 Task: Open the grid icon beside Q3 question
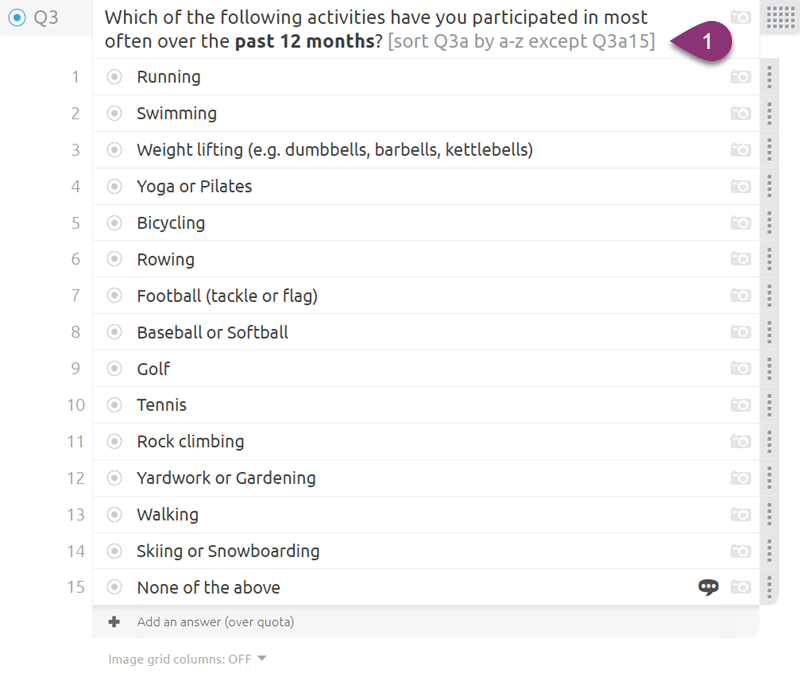[x=780, y=17]
